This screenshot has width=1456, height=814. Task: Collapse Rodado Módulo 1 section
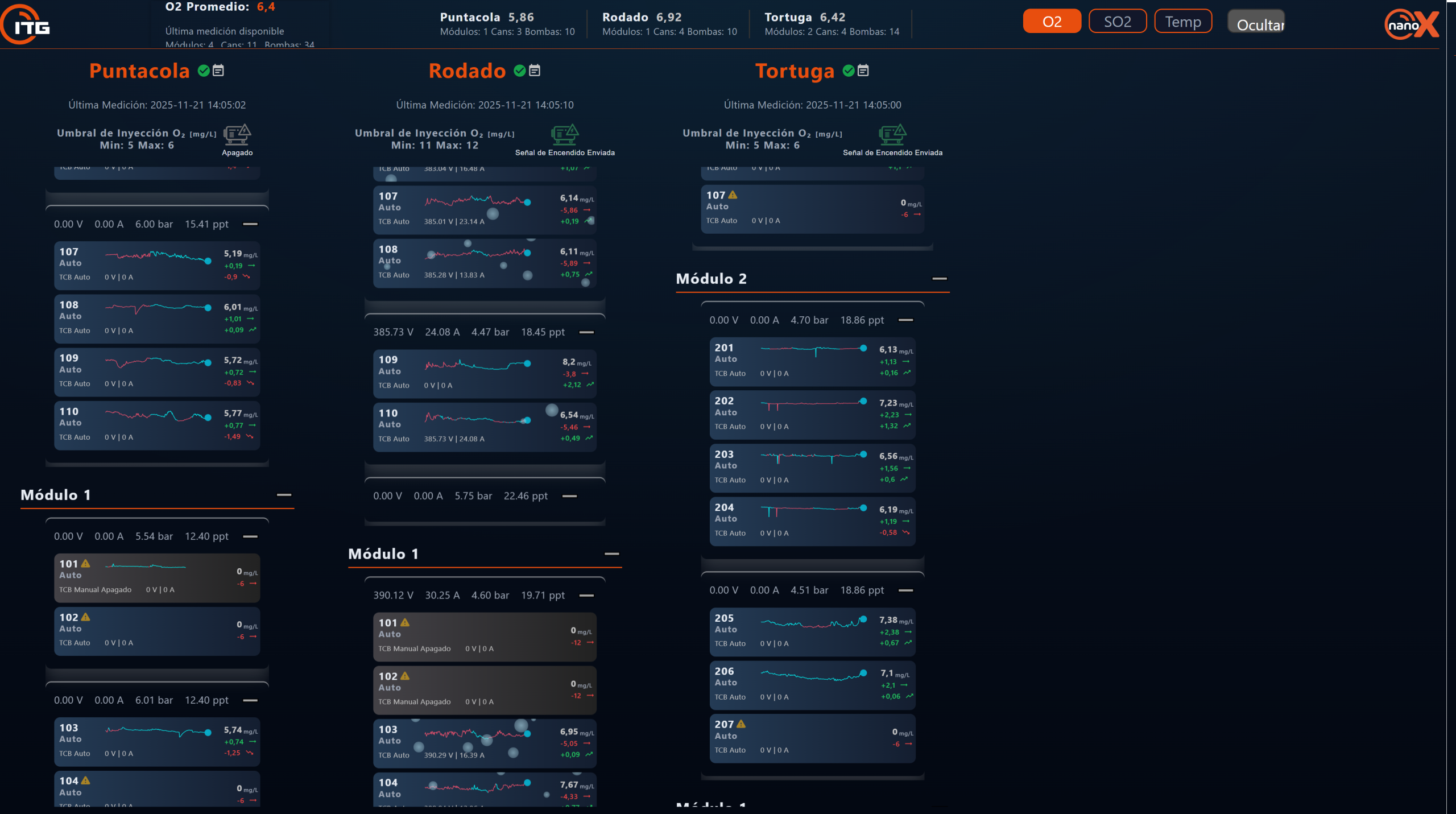[x=611, y=553]
